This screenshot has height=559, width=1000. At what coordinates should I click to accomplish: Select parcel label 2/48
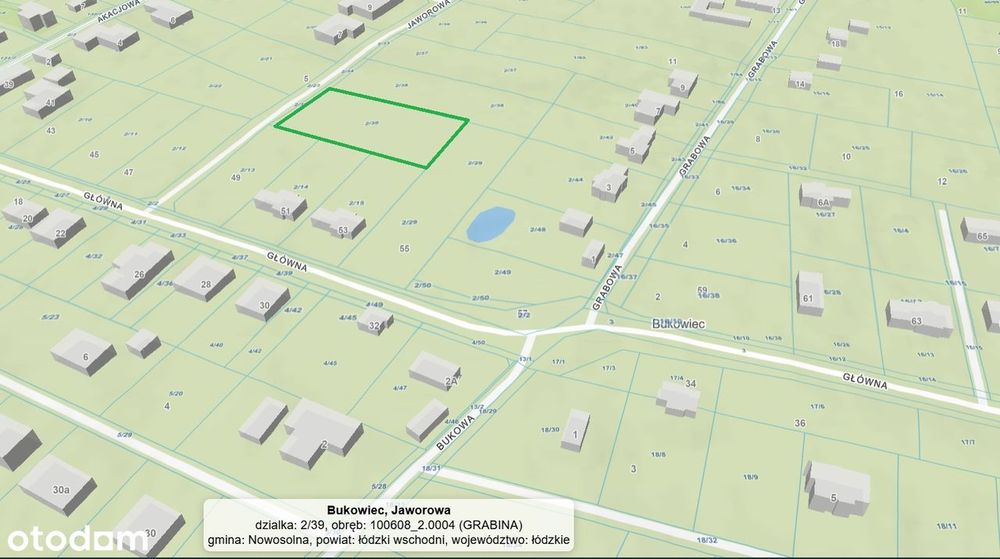tap(538, 229)
